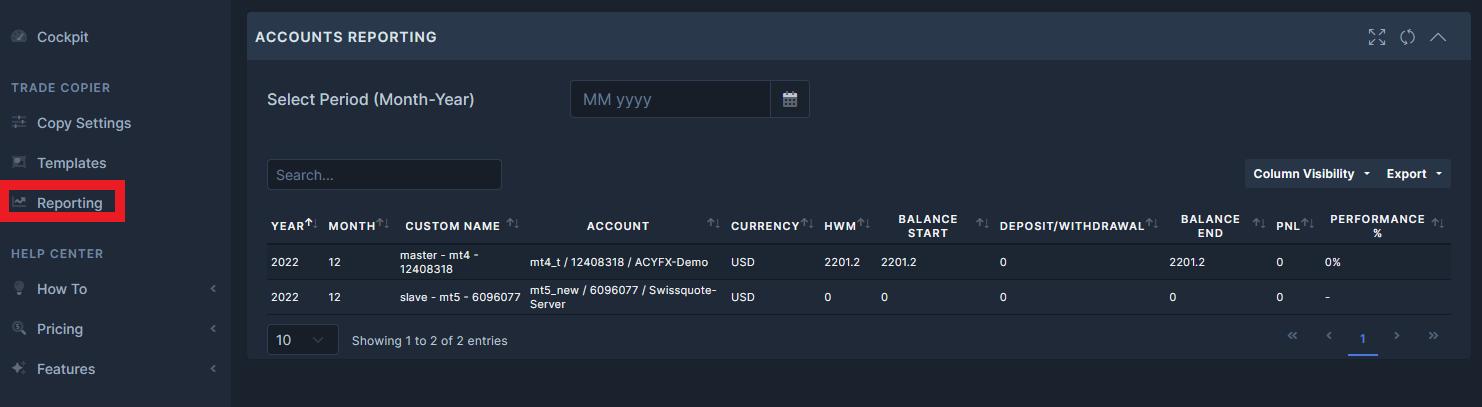Collapse the Accounts Reporting panel

tap(1438, 37)
